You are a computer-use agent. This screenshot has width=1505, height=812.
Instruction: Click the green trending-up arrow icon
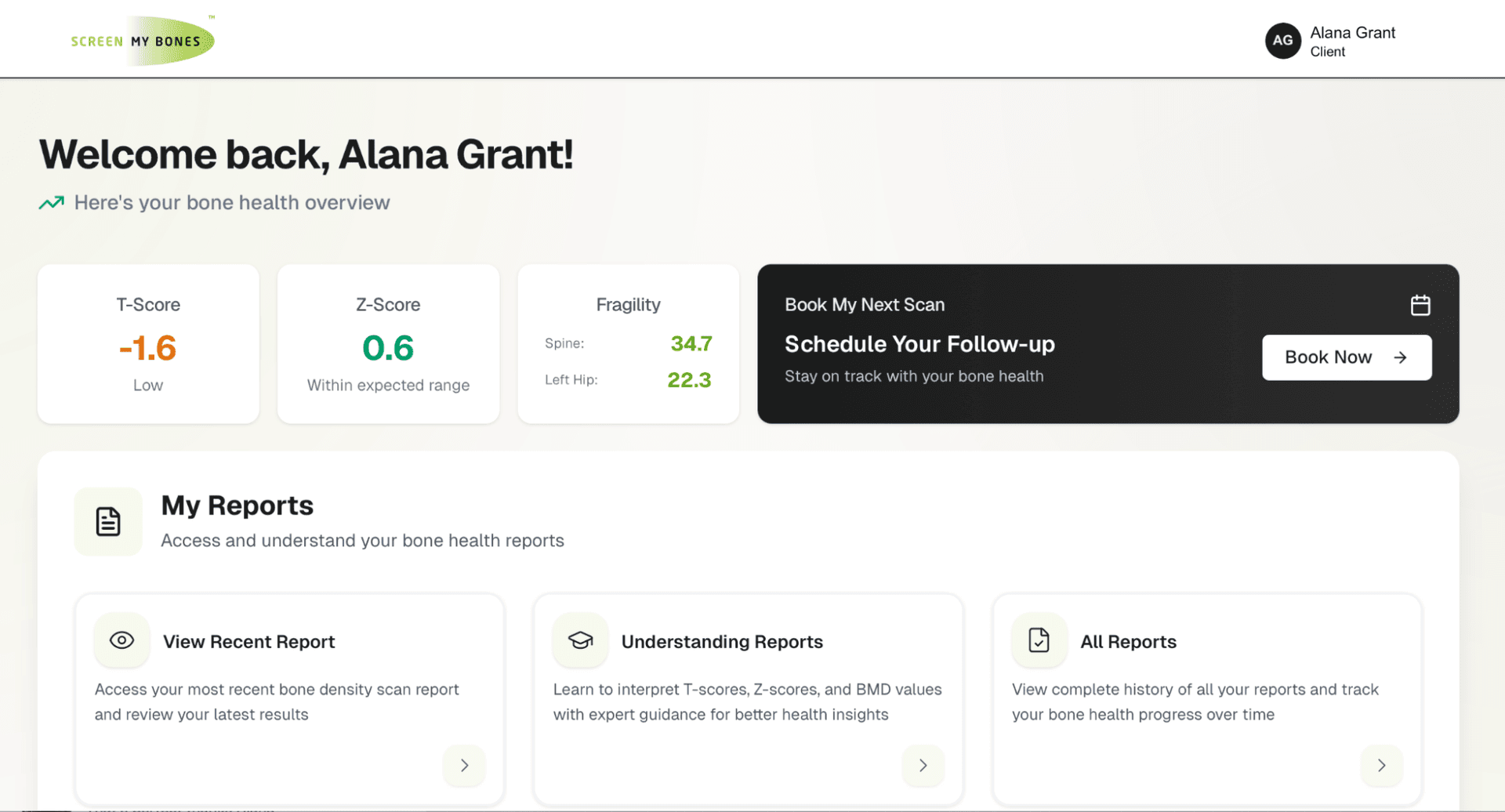click(x=52, y=203)
